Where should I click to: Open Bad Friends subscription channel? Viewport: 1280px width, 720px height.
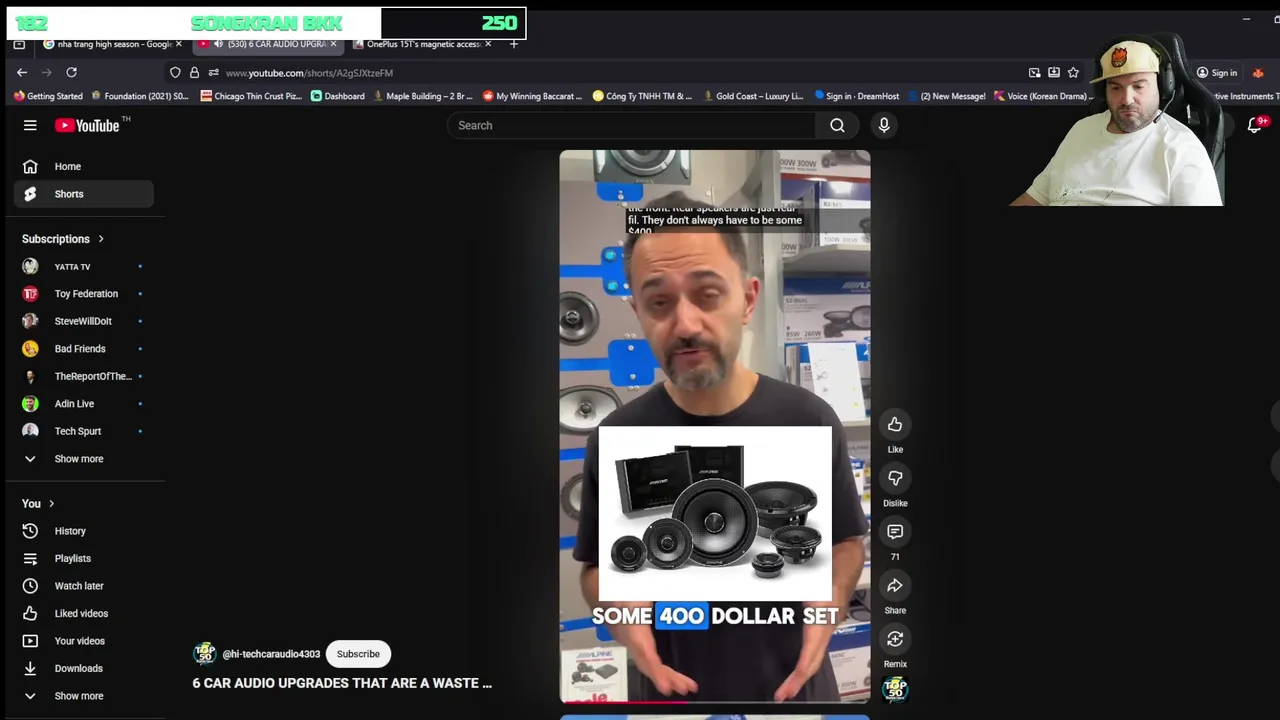84,349
